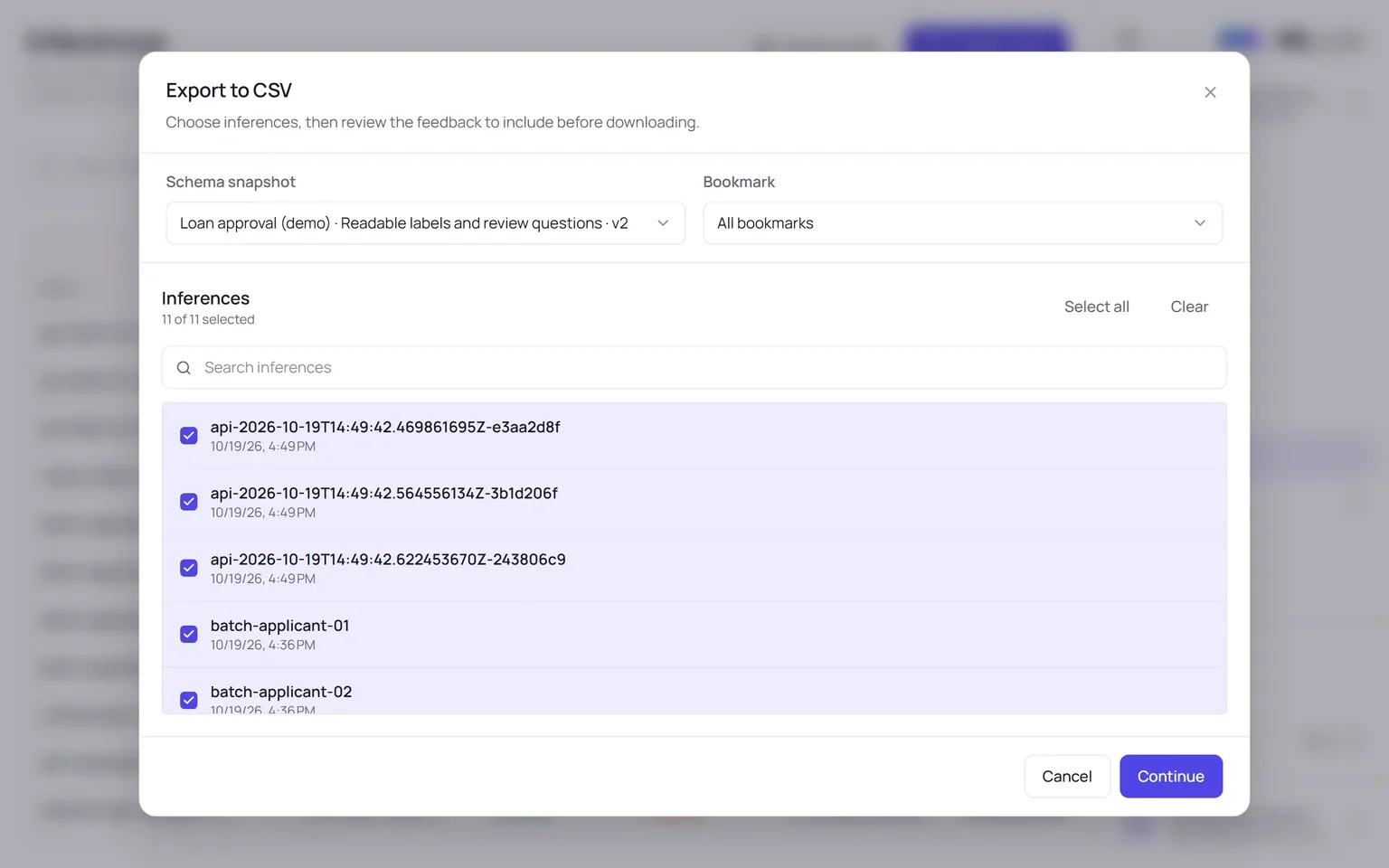Uncheck the e3aa2d8f inference checkbox

189,436
